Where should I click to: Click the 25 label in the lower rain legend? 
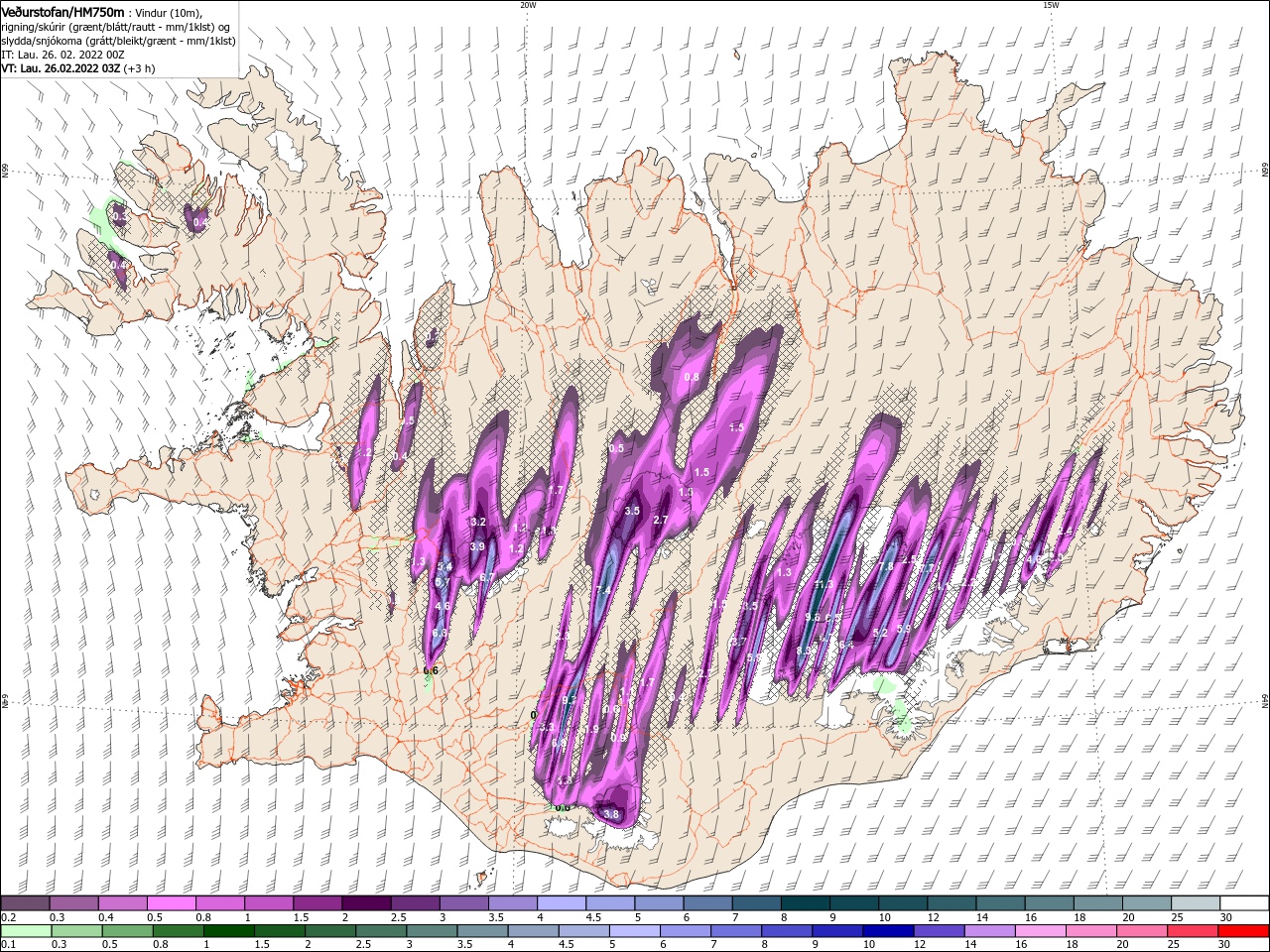(x=1173, y=944)
